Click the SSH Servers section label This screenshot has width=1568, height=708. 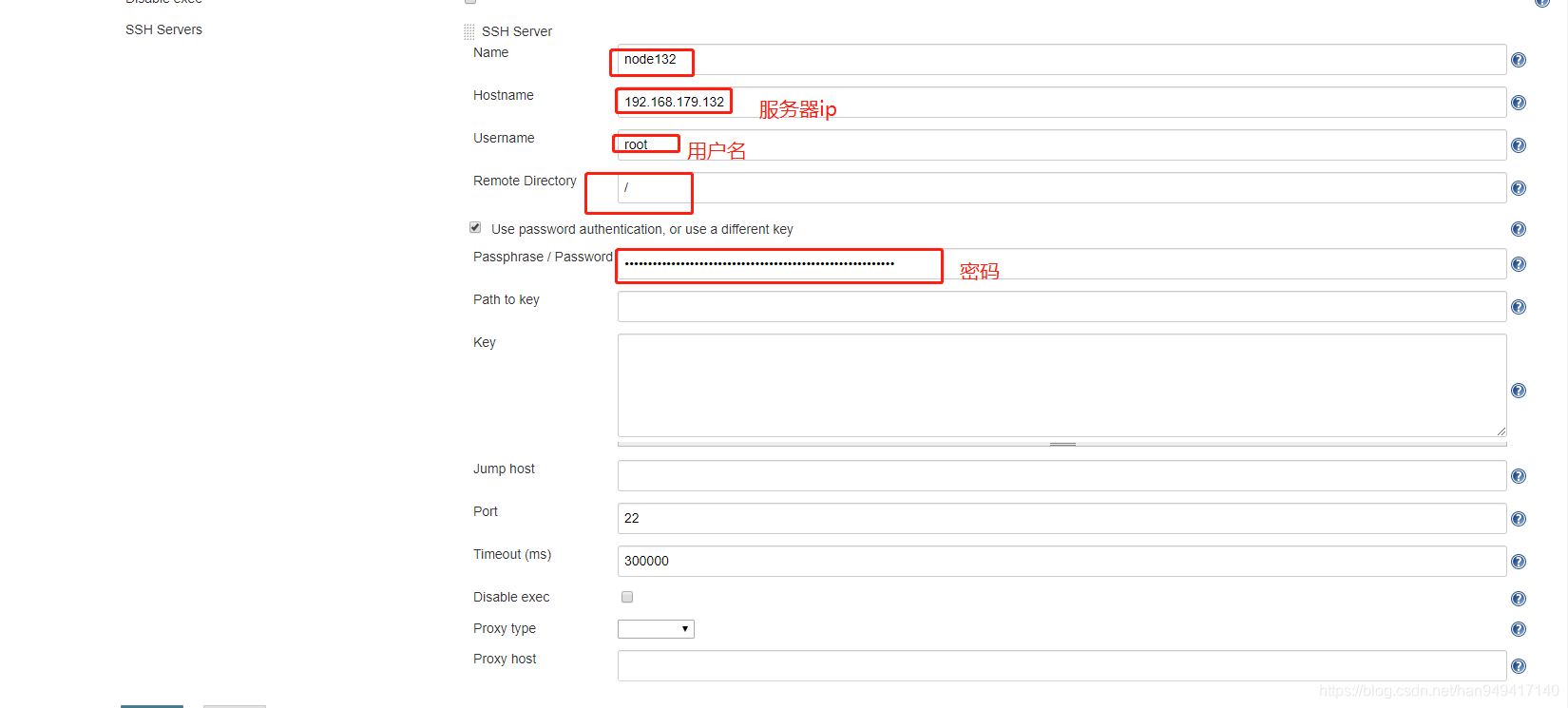pos(163,29)
